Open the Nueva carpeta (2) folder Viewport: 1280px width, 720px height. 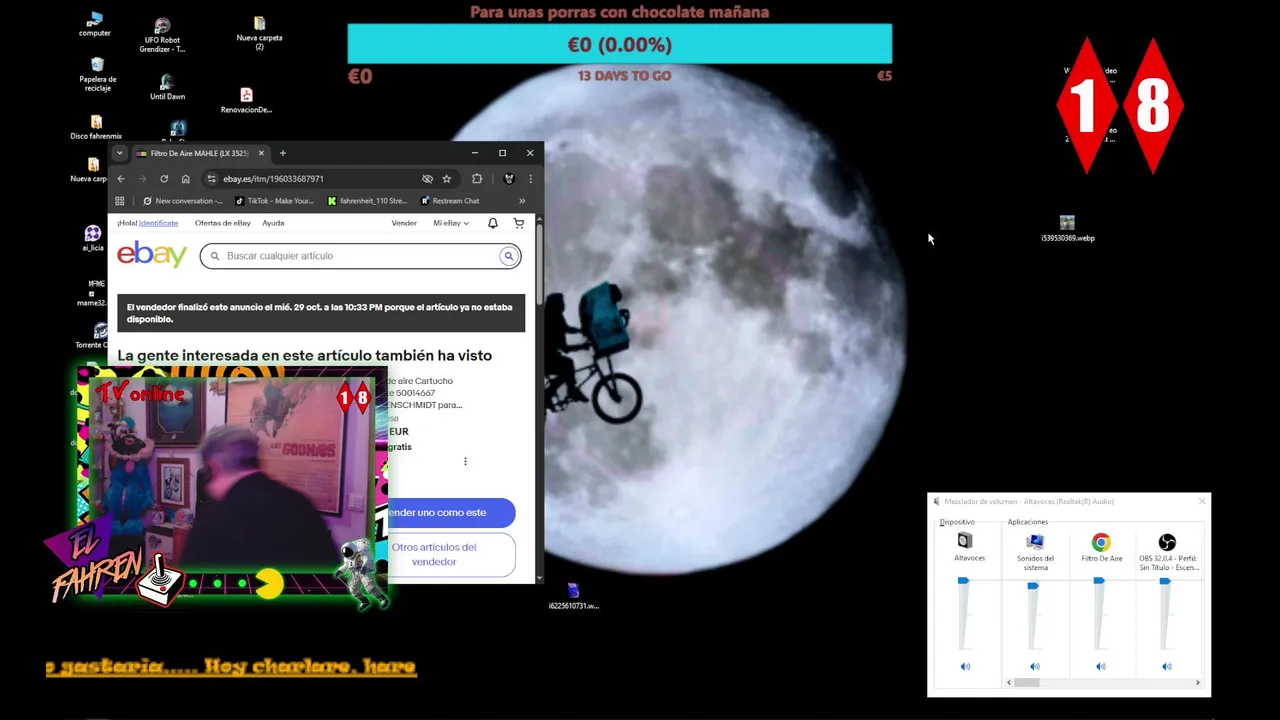(x=259, y=32)
